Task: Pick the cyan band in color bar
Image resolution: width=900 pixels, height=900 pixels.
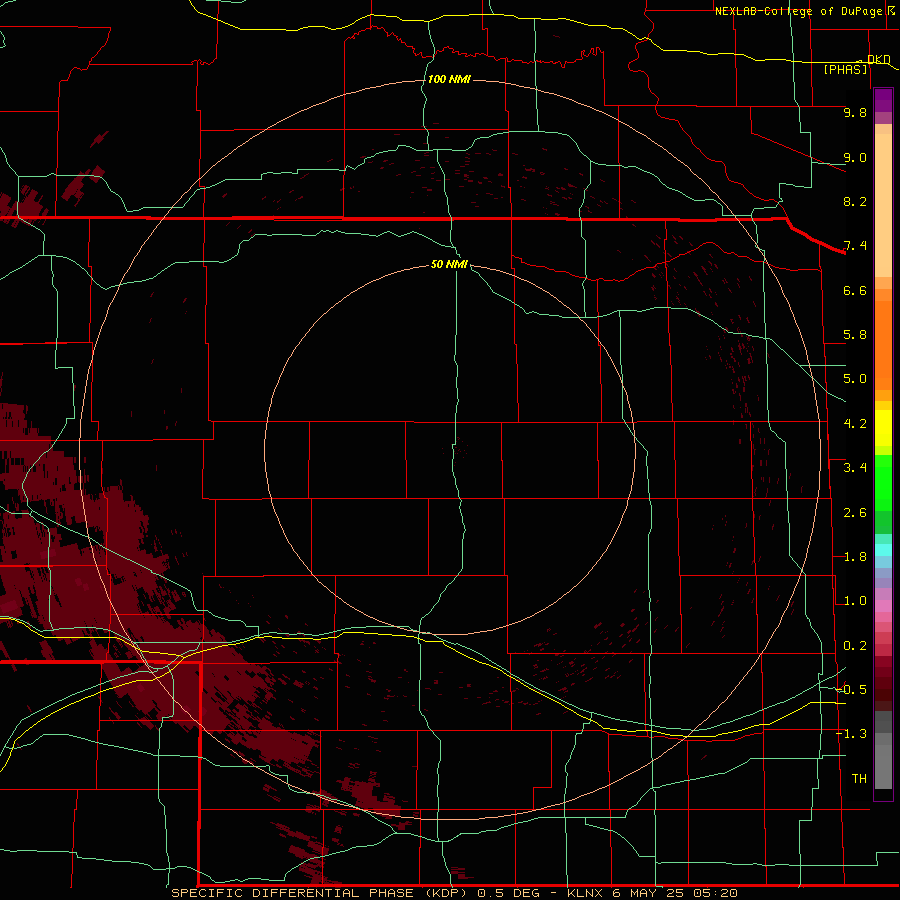Action: 883,550
